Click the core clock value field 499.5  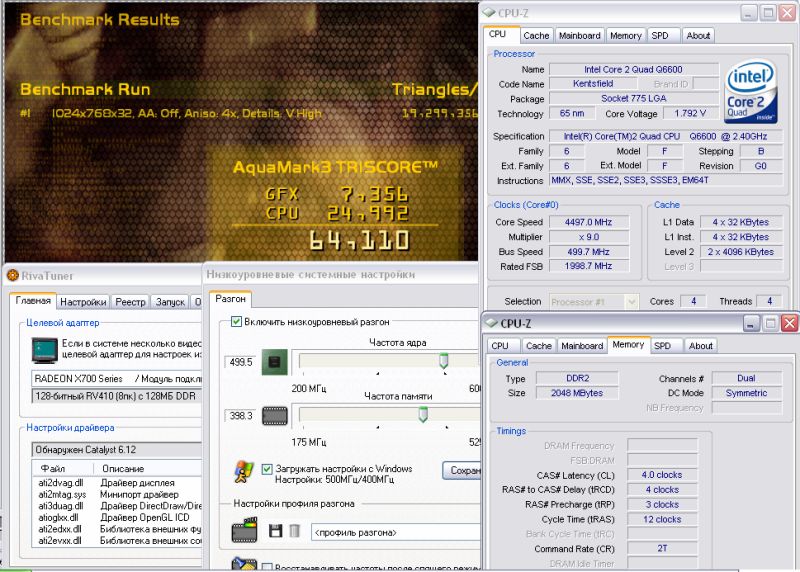pyautogui.click(x=241, y=362)
